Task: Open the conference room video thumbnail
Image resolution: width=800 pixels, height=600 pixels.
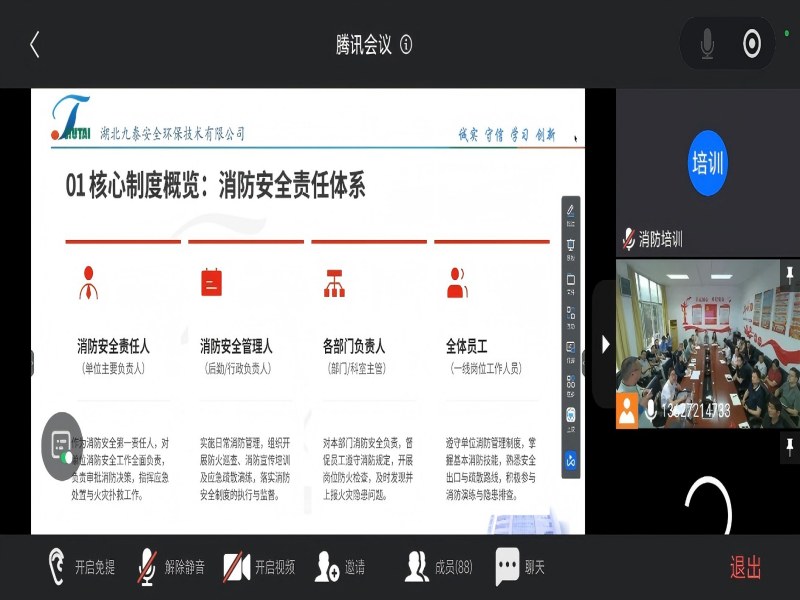Action: pos(708,343)
